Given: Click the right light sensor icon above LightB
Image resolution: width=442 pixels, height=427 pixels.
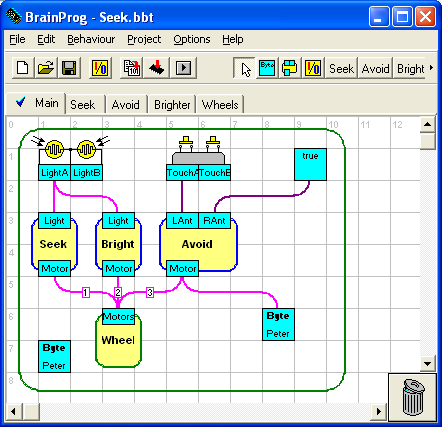Looking at the screenshot, I should coord(87,149).
